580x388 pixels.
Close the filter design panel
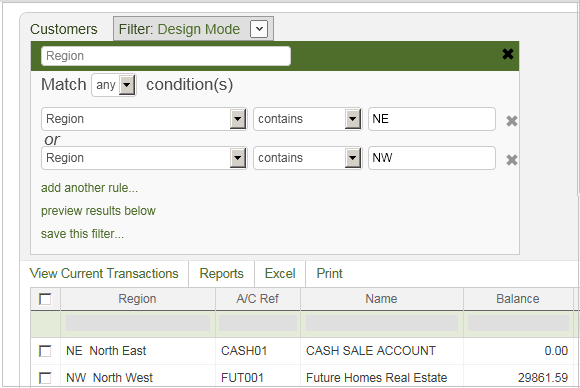click(x=508, y=54)
